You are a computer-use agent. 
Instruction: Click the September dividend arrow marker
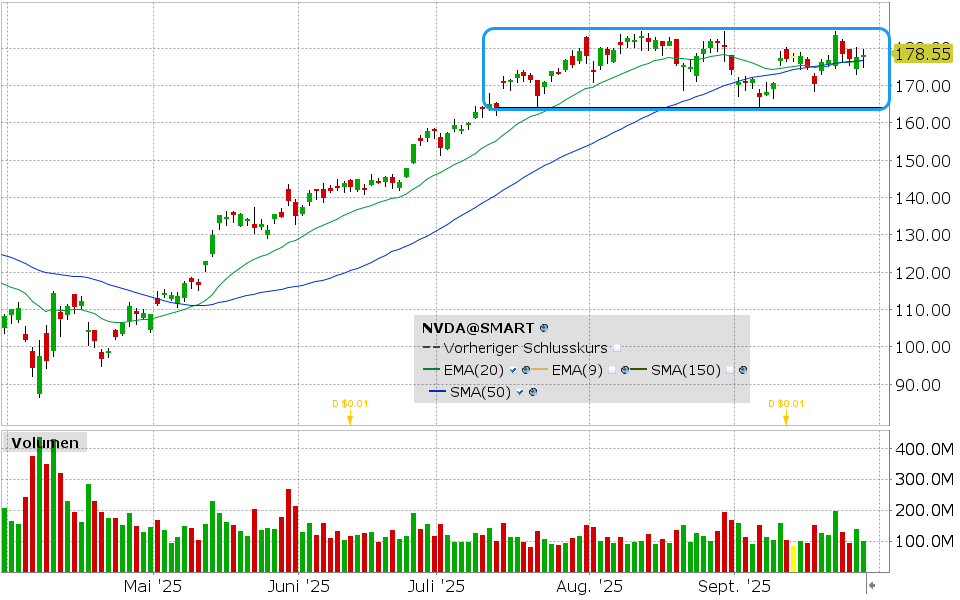(786, 418)
